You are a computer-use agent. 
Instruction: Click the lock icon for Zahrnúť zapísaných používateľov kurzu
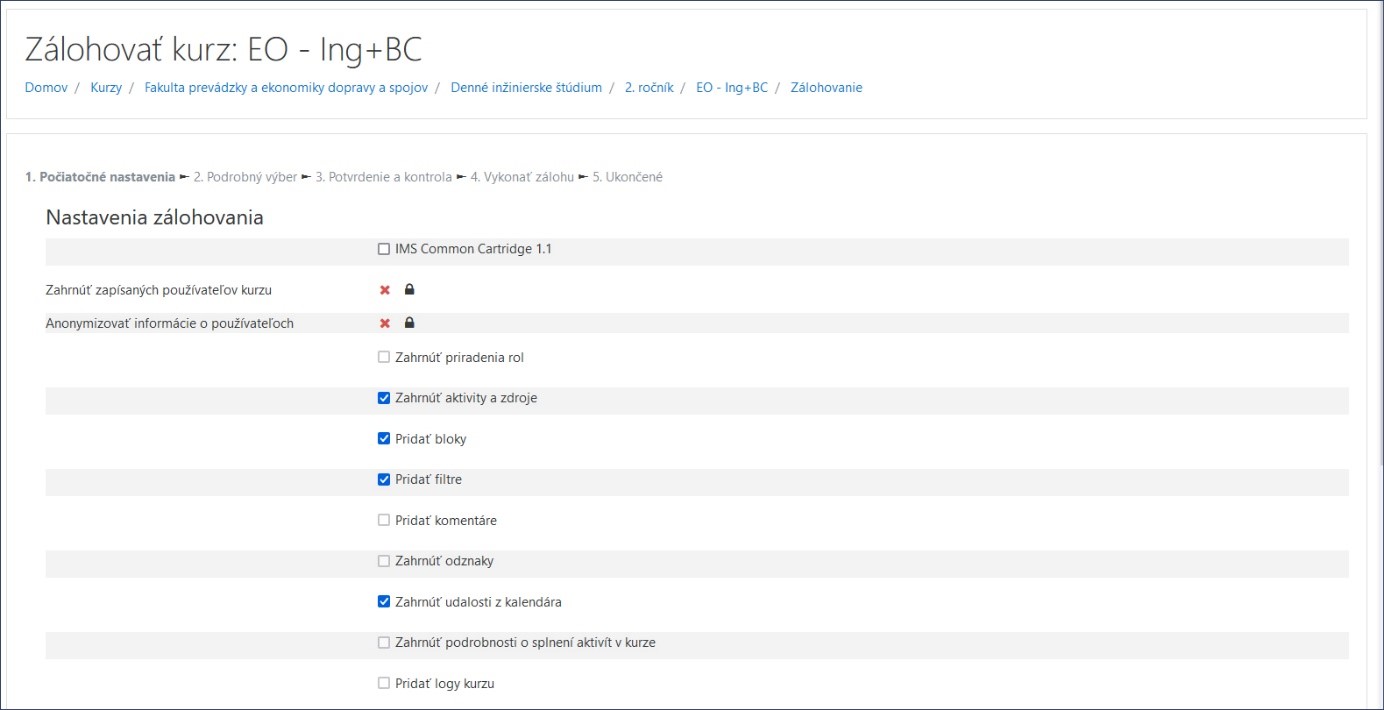click(409, 290)
